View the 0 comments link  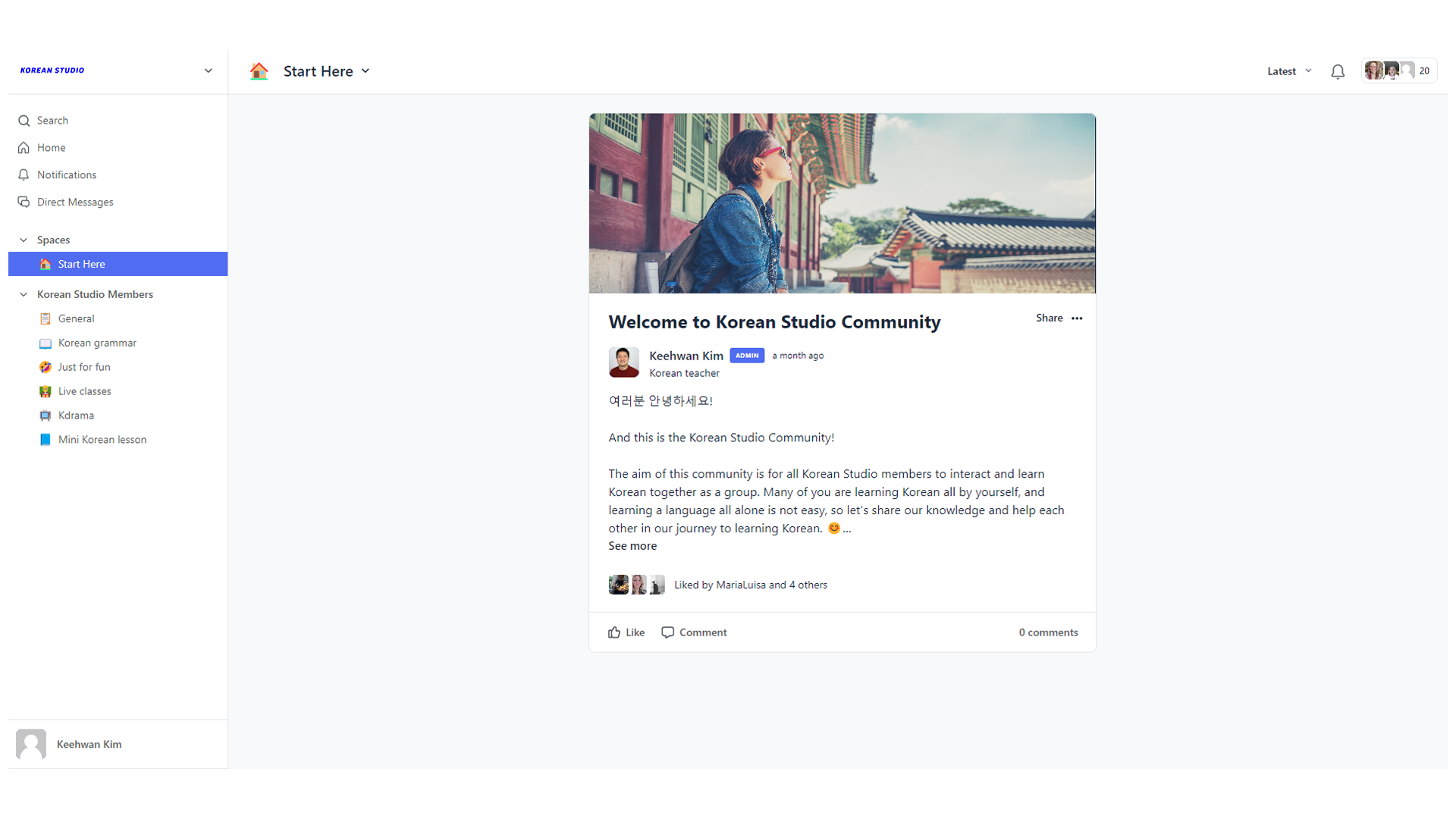pyautogui.click(x=1048, y=632)
